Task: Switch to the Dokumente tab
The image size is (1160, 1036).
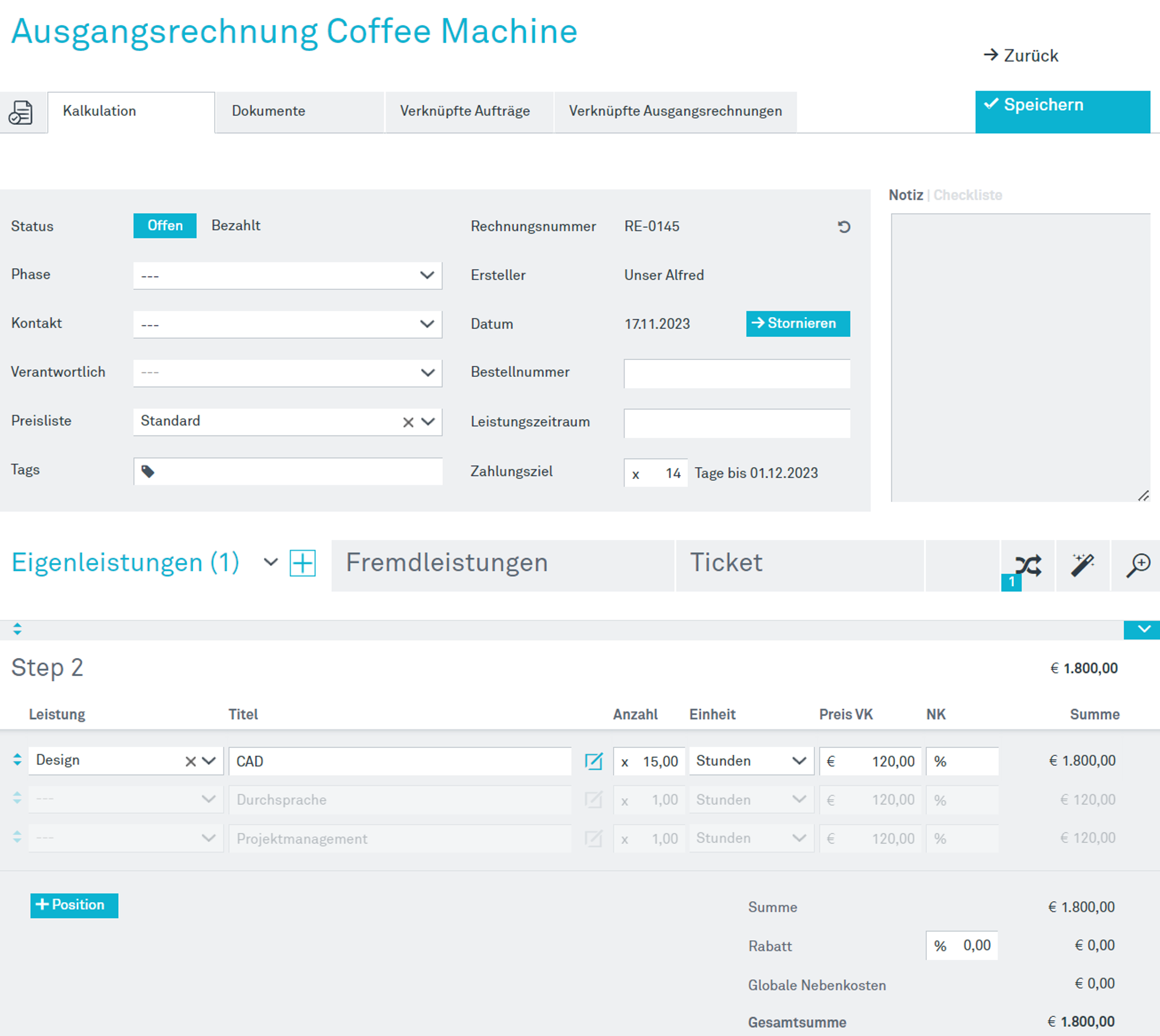Action: (269, 111)
